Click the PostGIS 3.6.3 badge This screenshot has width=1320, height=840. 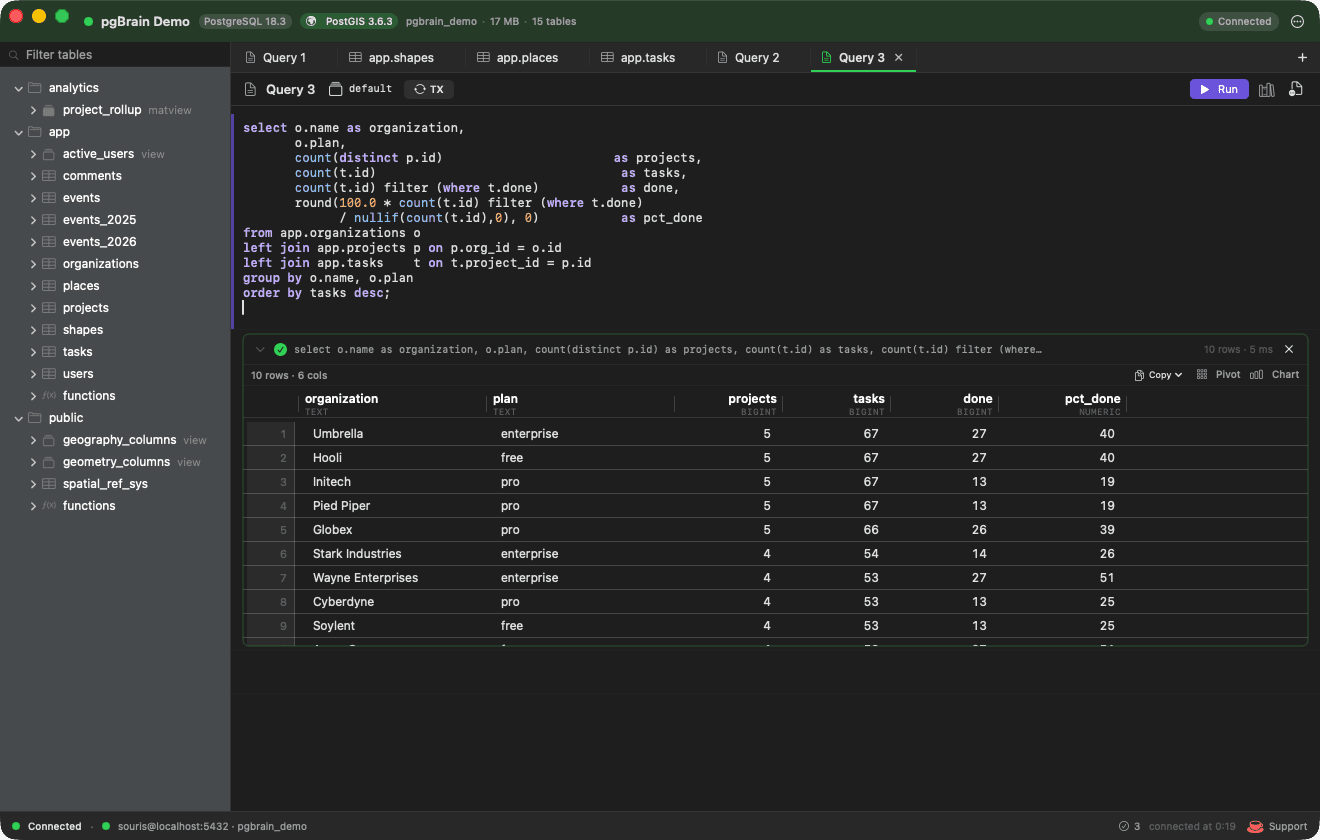(x=349, y=21)
